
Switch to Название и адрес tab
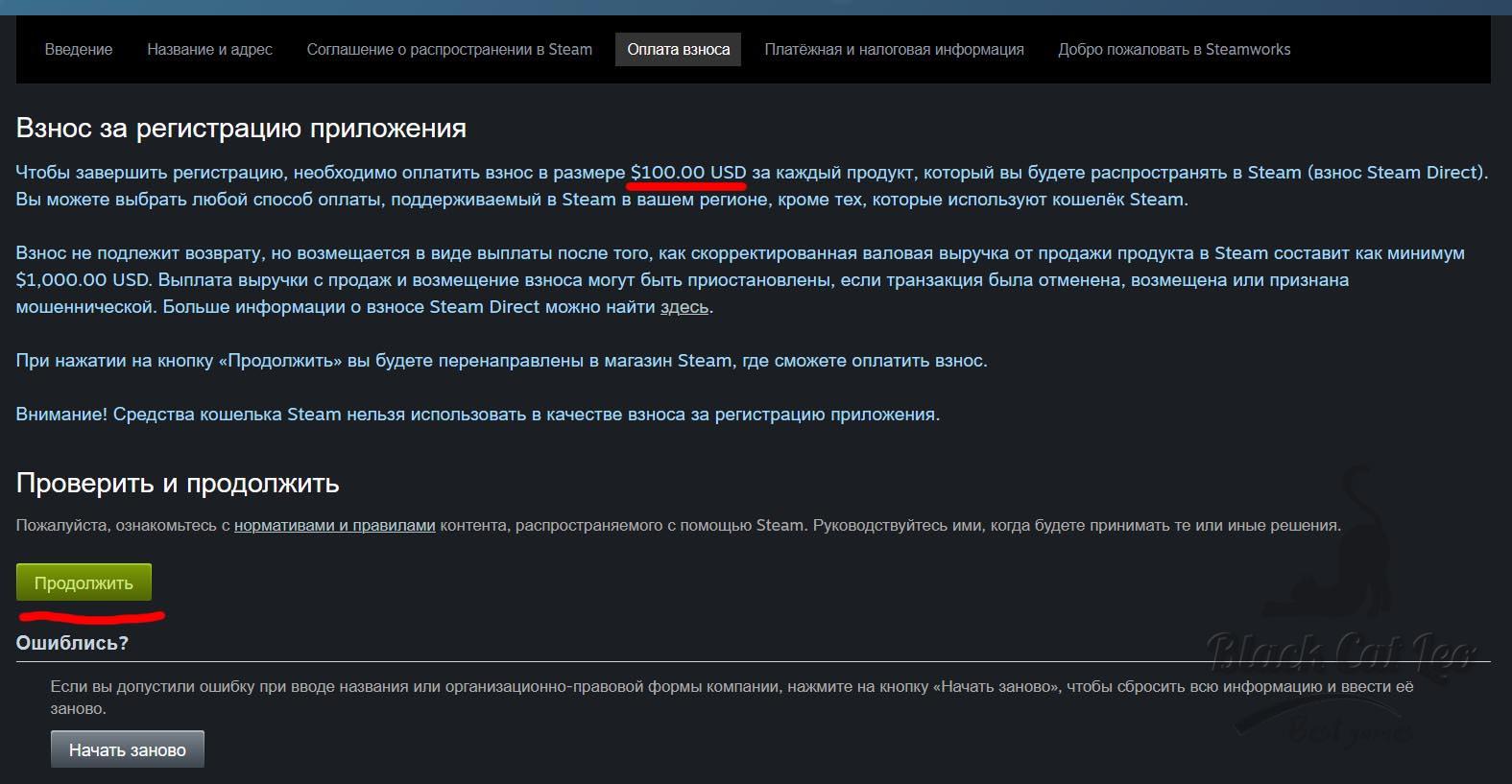click(x=209, y=49)
